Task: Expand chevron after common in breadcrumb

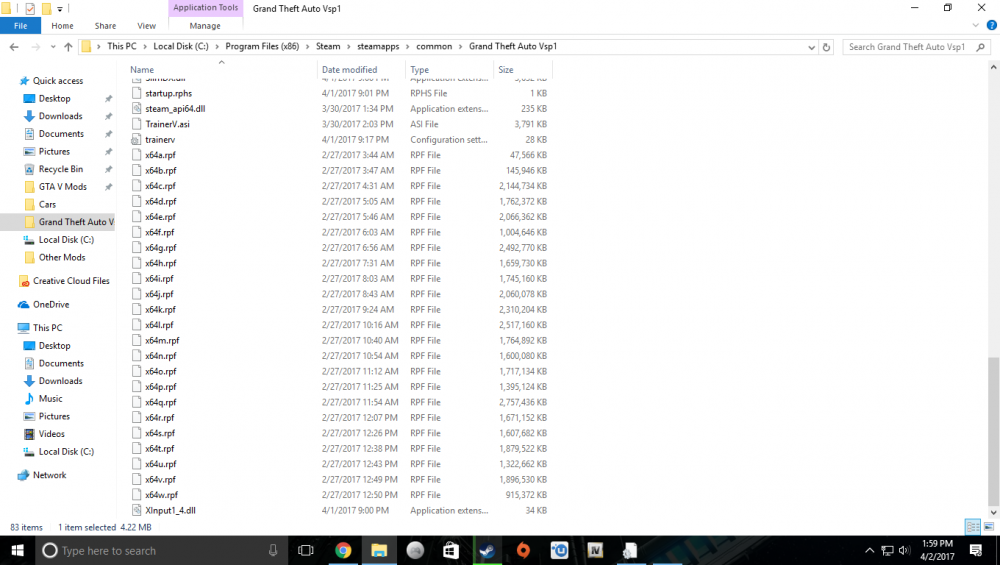Action: point(460,47)
